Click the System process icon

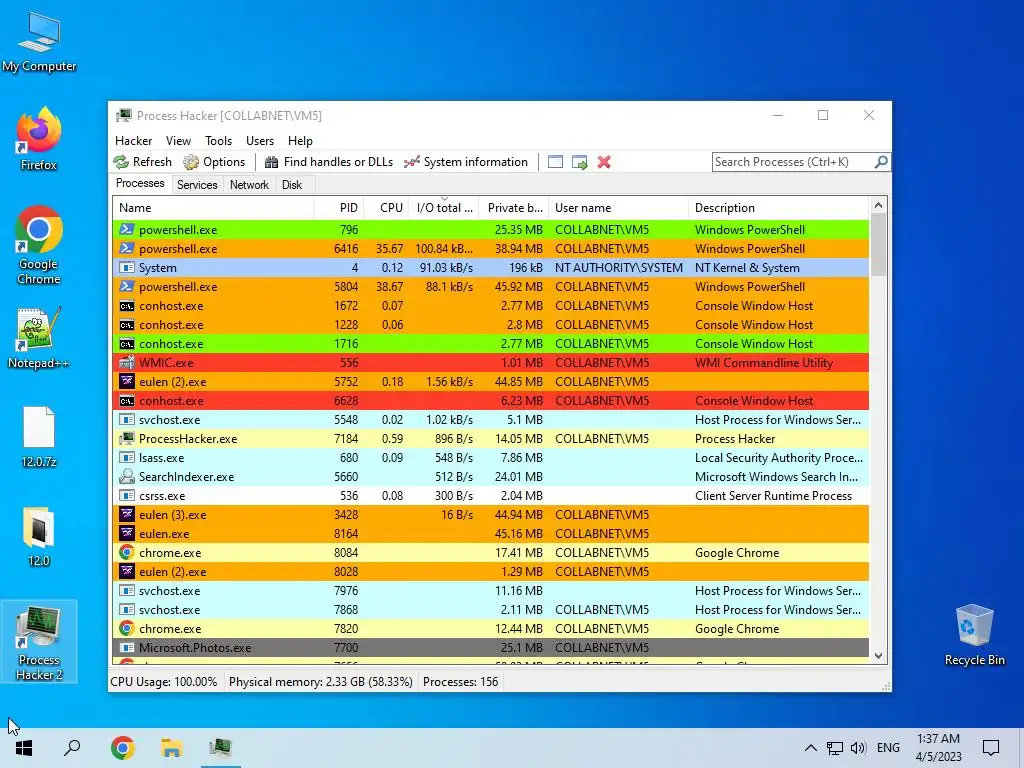point(127,268)
